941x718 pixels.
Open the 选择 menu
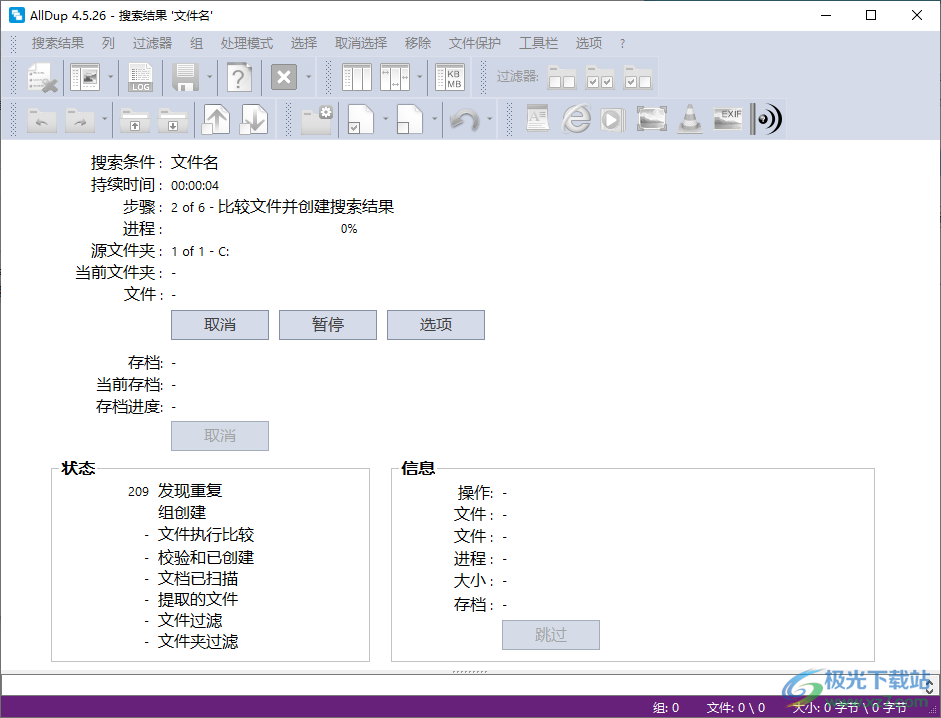click(304, 43)
